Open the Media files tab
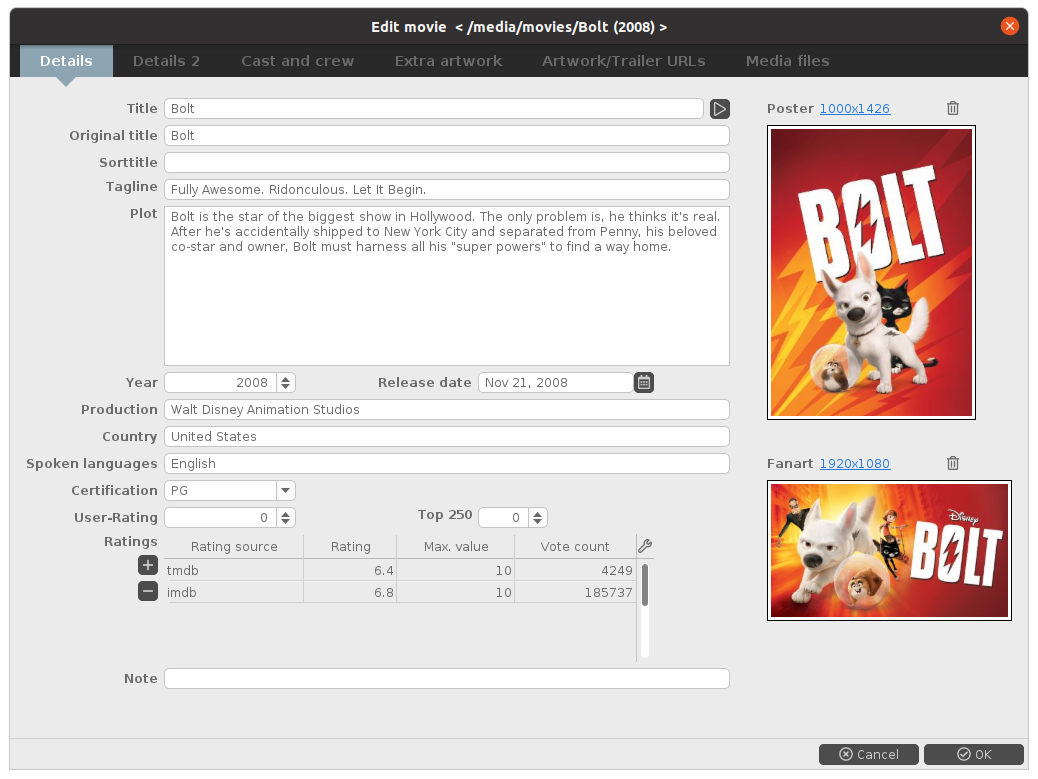Image resolution: width=1038 pixels, height=779 pixels. point(787,61)
